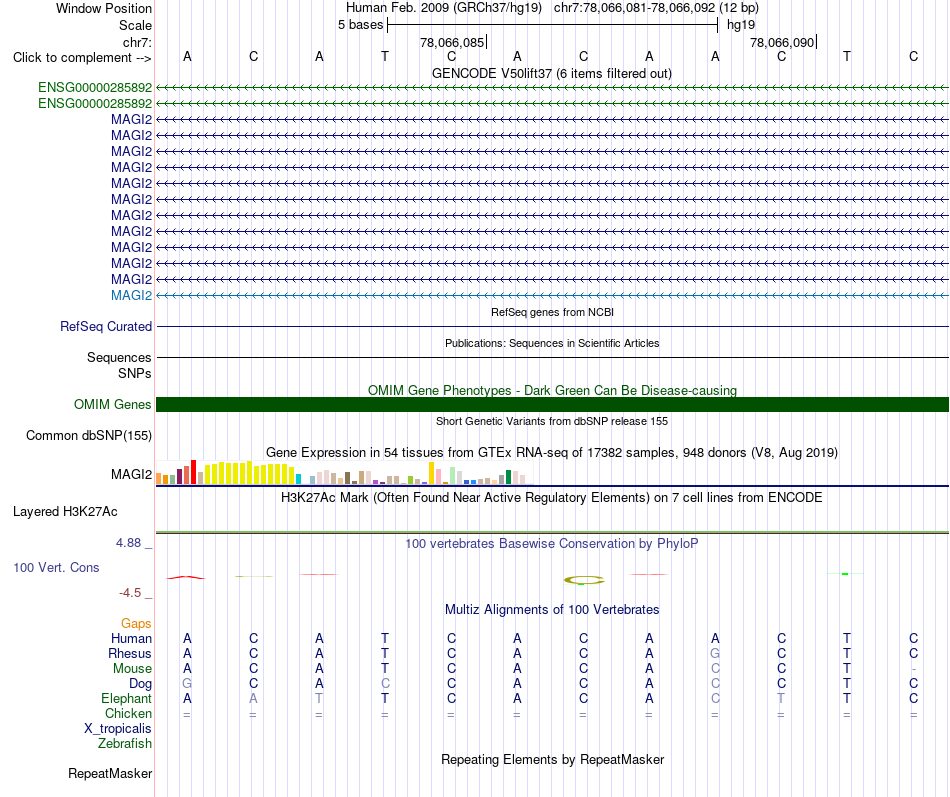950x797 pixels.
Task: Select the Scale label on the left
Action: 135,25
